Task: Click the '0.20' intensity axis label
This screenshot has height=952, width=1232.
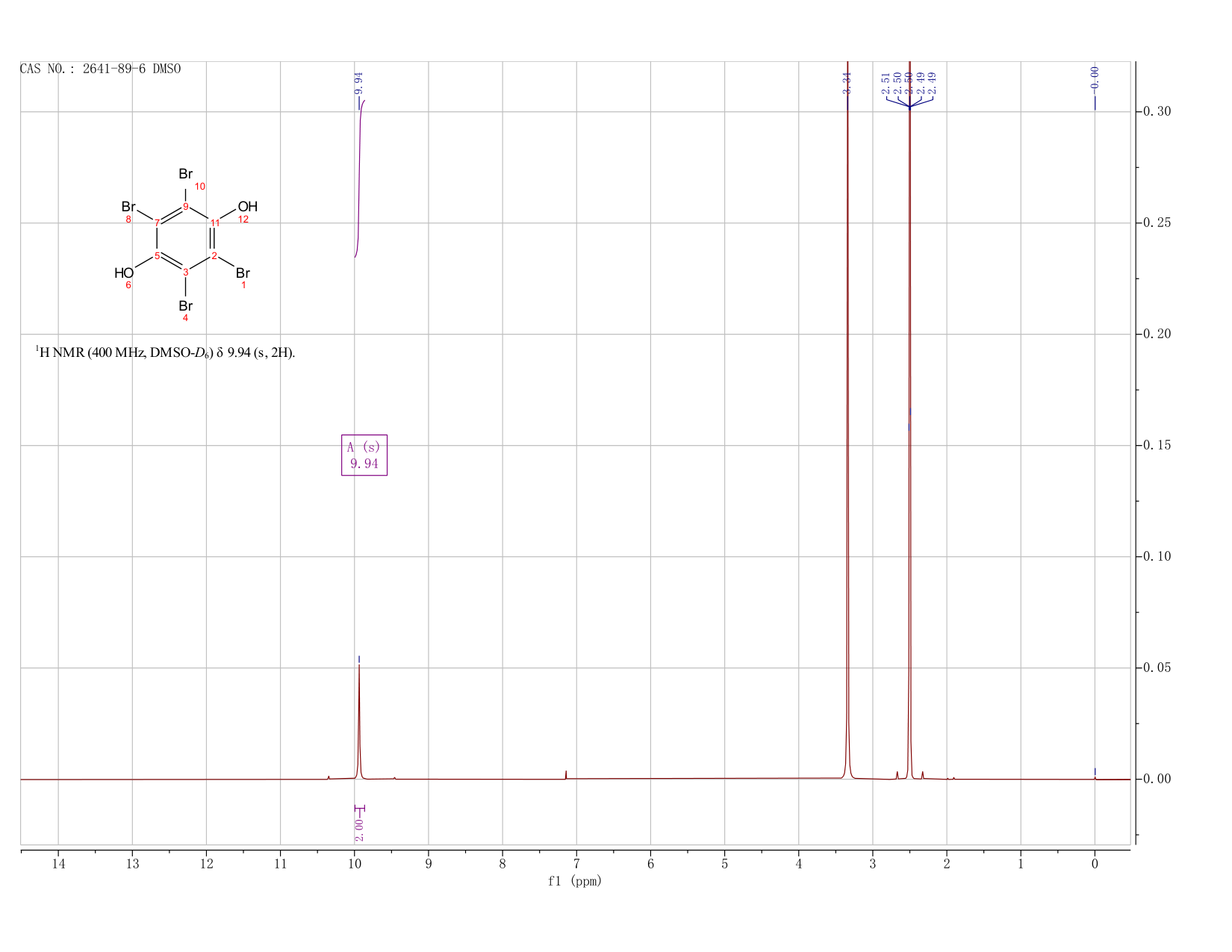Action: 1156,334
